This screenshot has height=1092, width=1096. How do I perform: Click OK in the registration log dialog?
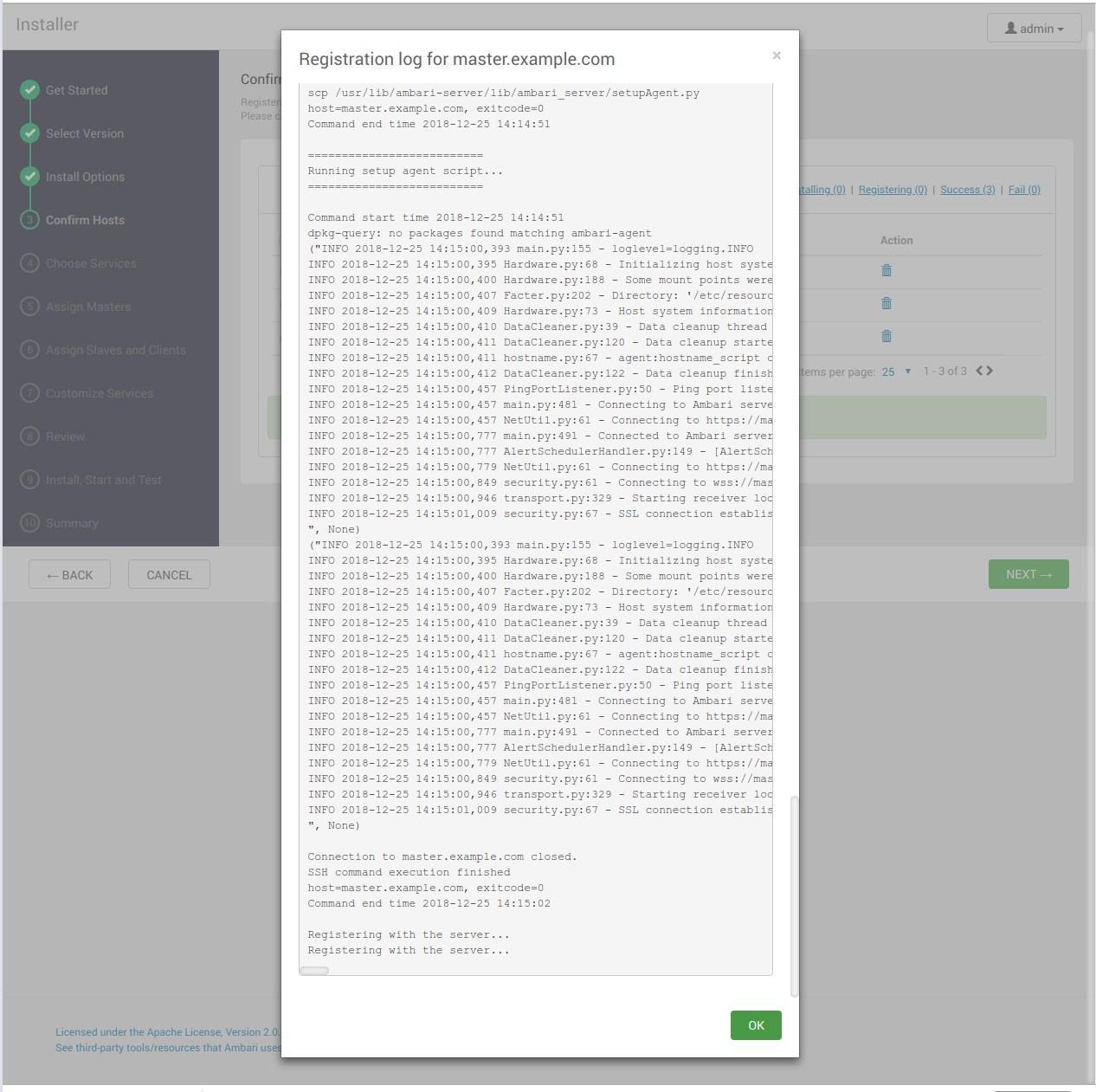tap(756, 1025)
